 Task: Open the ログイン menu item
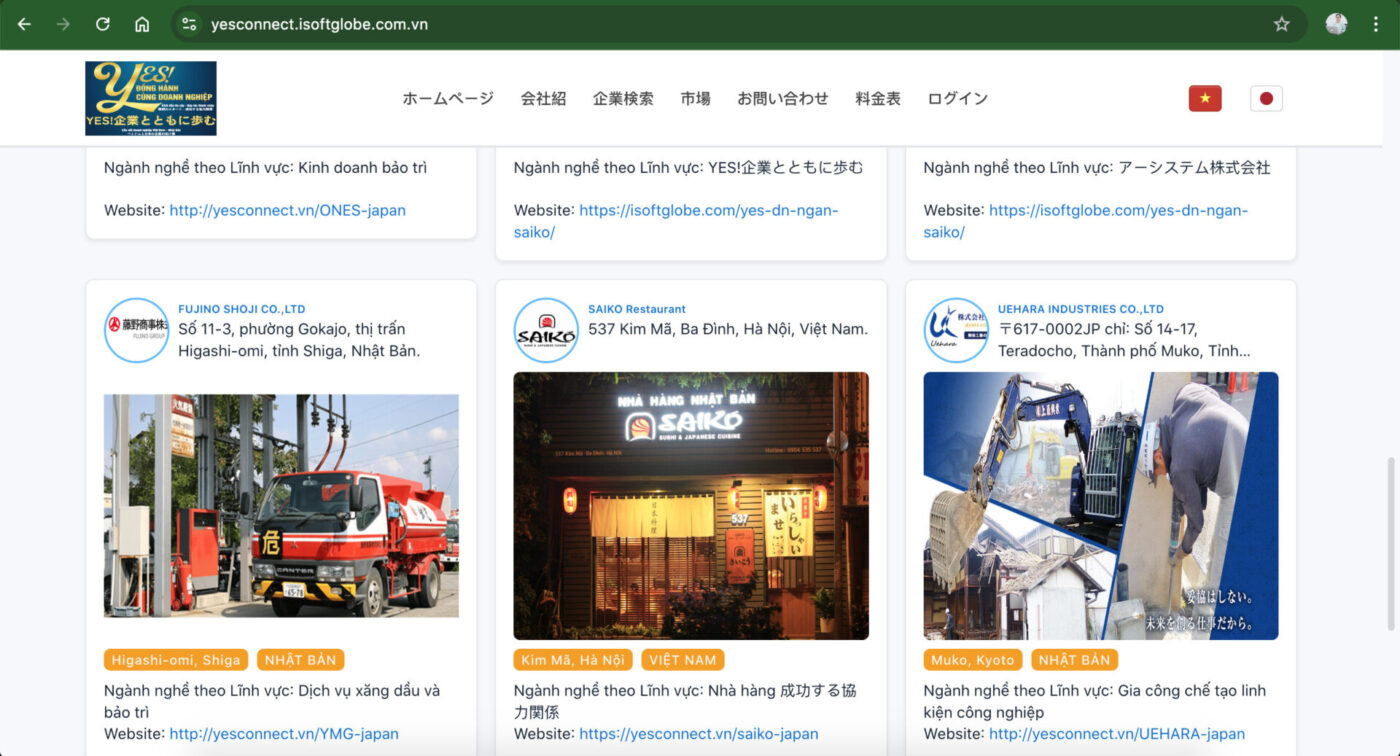[x=957, y=98]
